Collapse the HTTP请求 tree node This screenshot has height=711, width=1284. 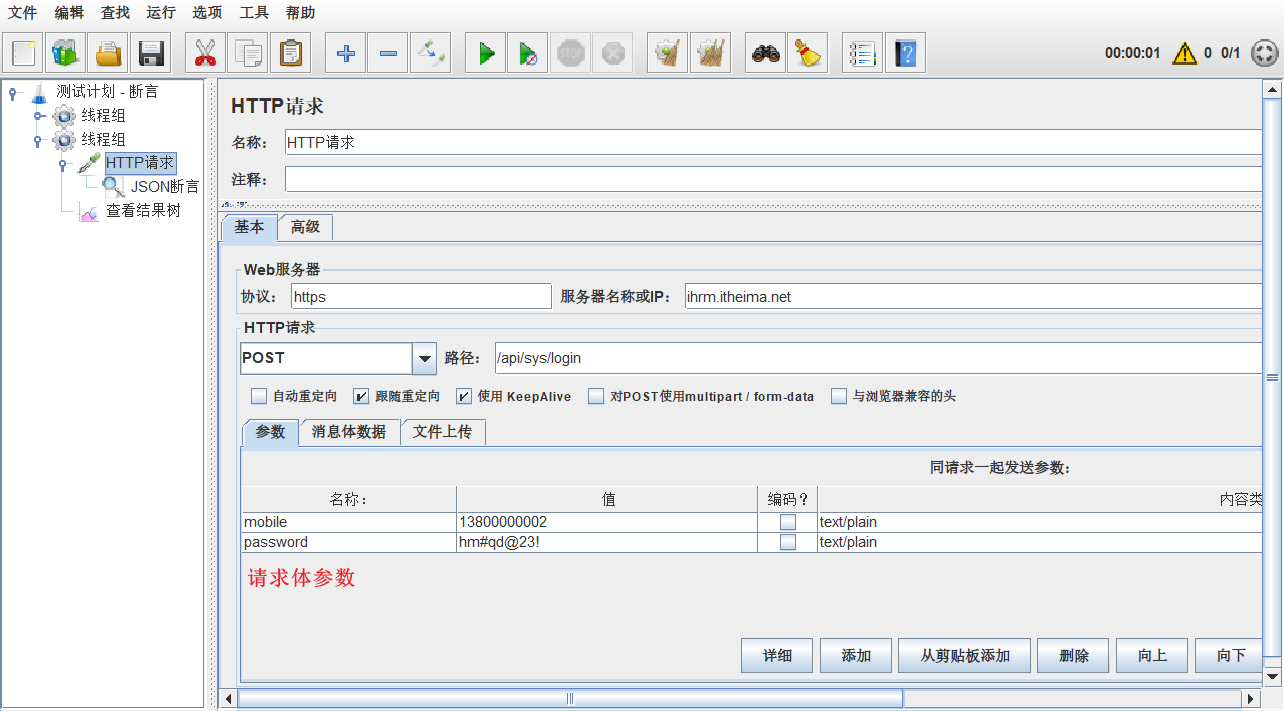click(62, 164)
